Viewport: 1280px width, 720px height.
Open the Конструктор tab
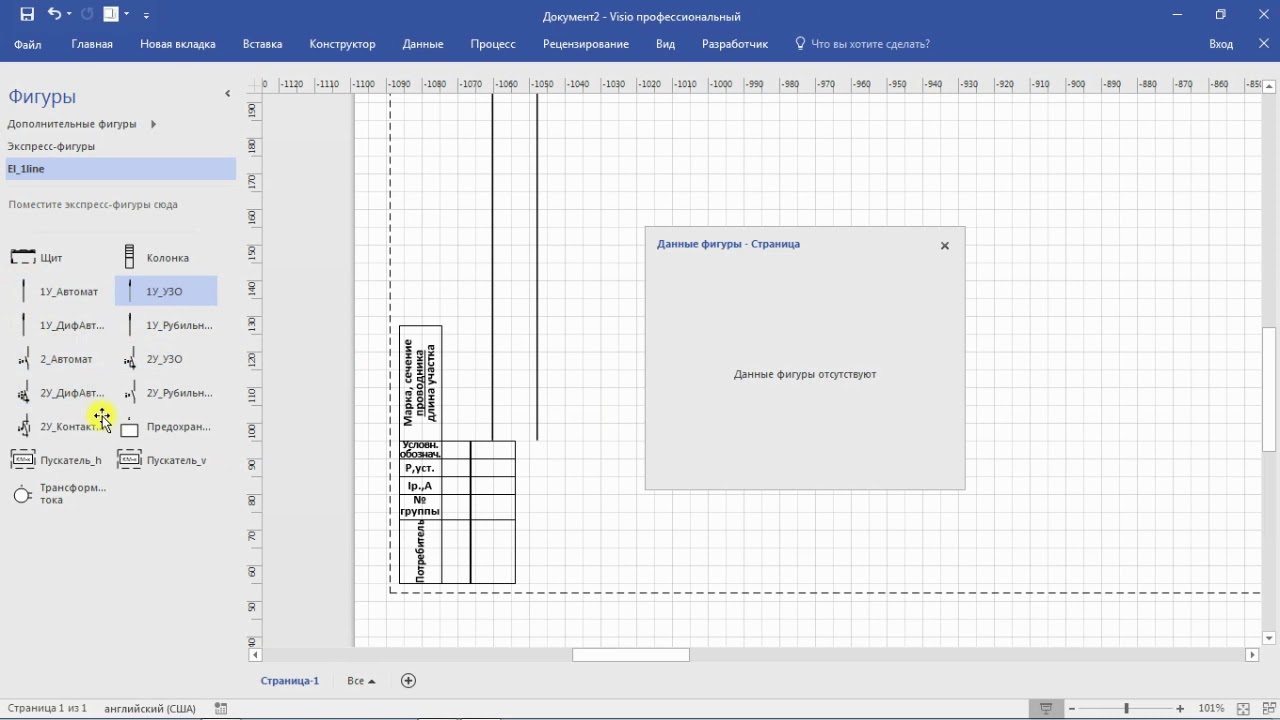(x=342, y=44)
